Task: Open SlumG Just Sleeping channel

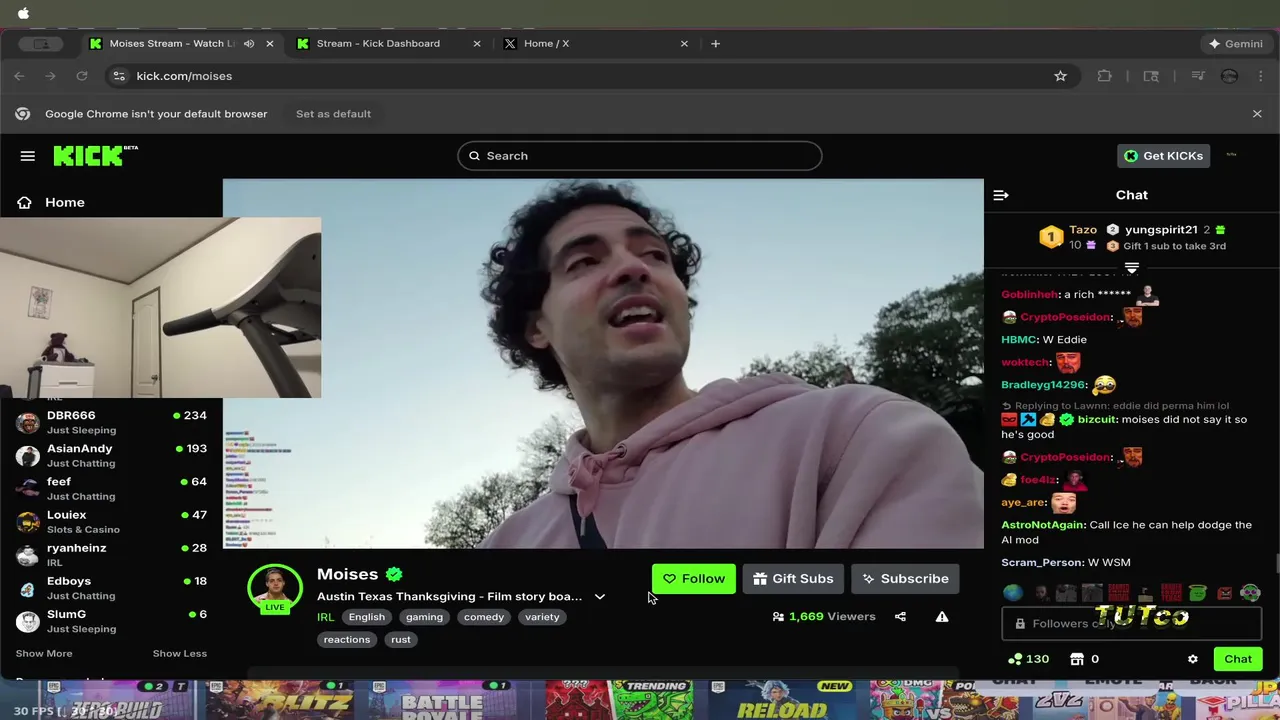Action: click(x=111, y=620)
